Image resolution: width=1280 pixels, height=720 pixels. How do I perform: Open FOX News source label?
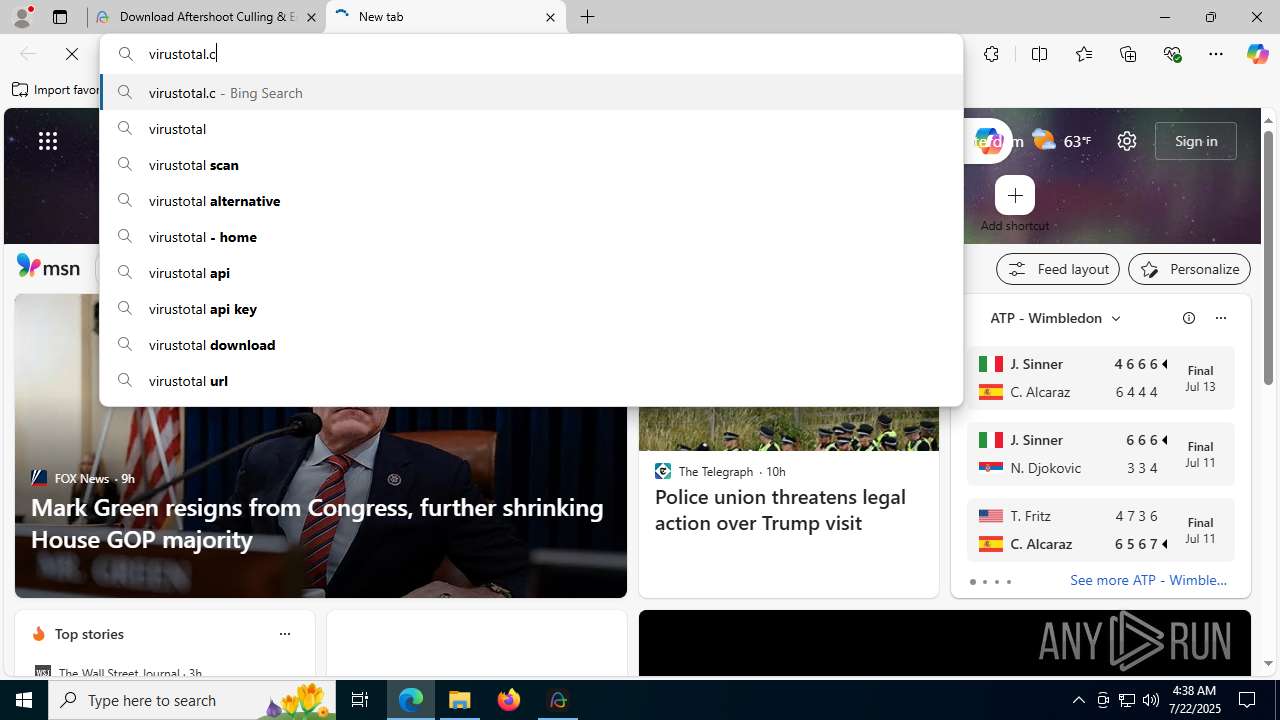(x=82, y=478)
